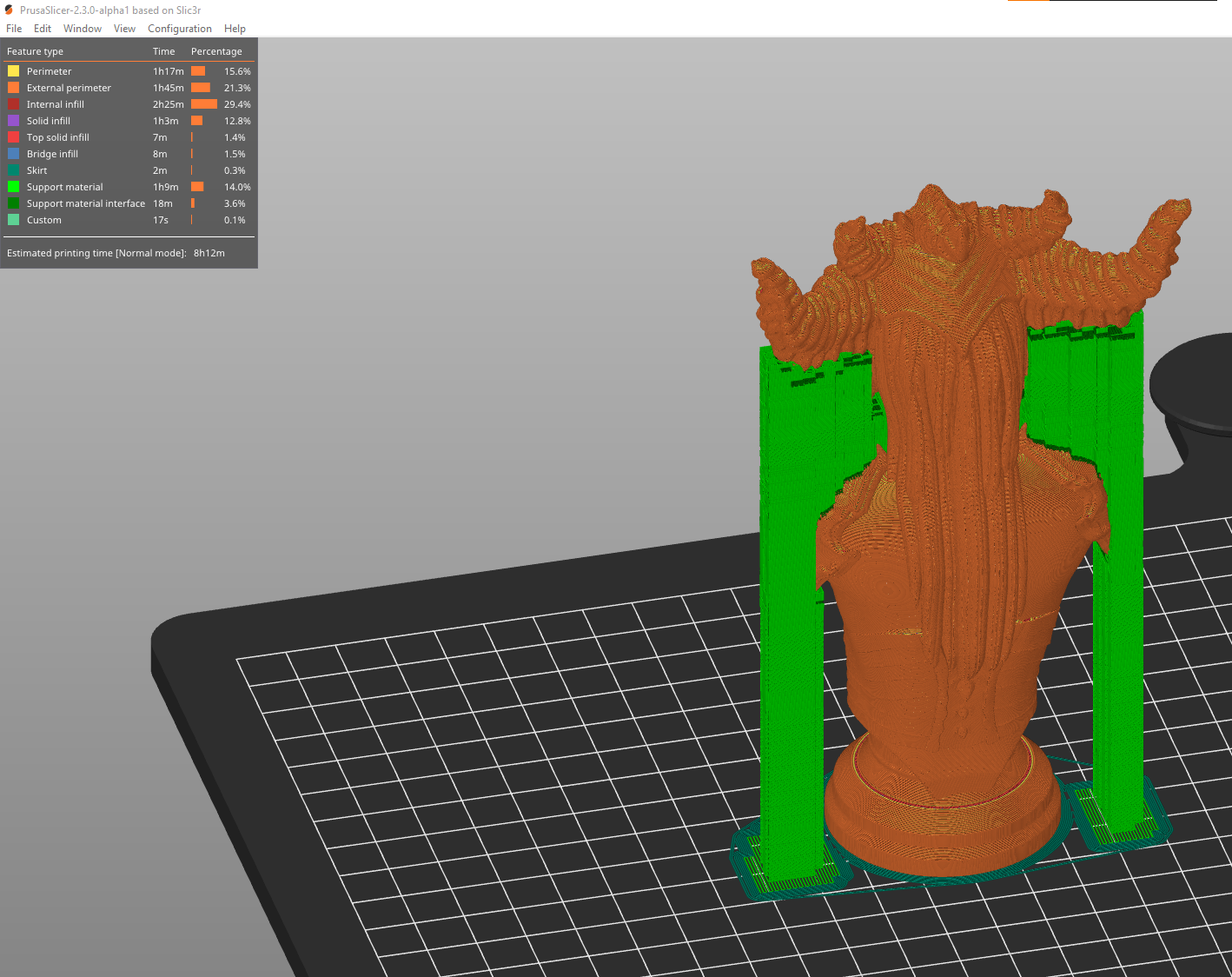Click the bright green Support material swatch

13,187
